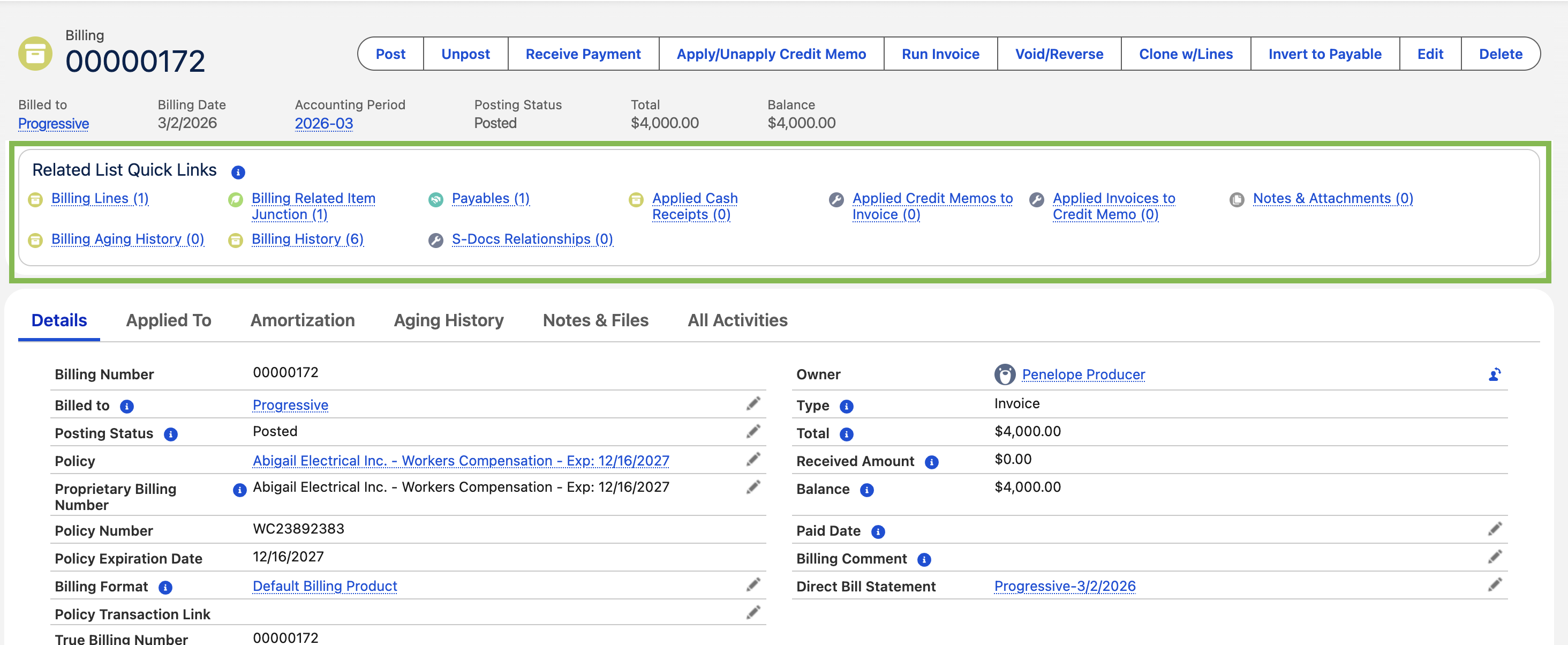Screen dimensions: 1568x645
Task: Edit the Policy Transaction Link pencil
Action: 753,613
